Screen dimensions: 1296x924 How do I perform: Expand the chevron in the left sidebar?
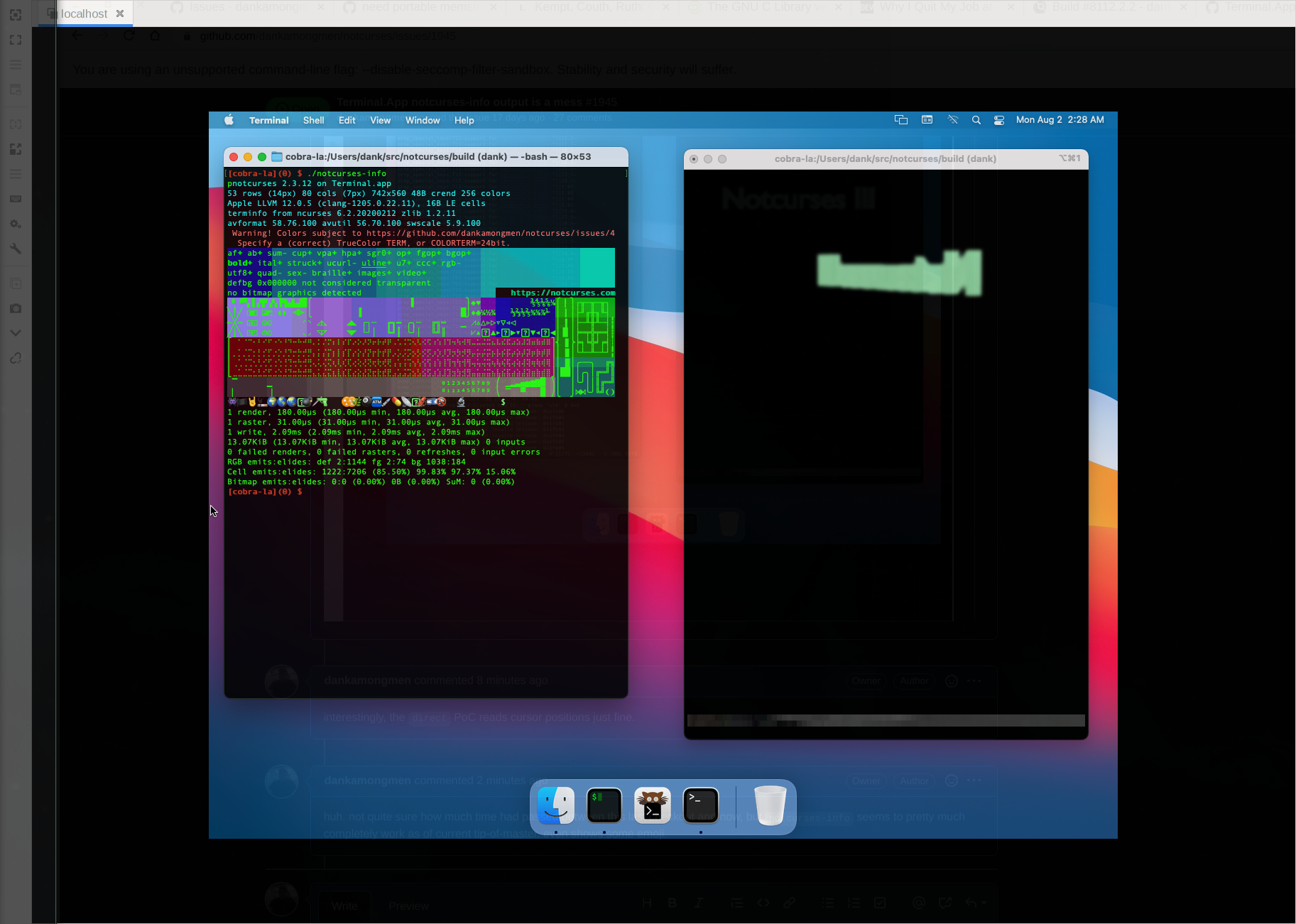[x=16, y=332]
